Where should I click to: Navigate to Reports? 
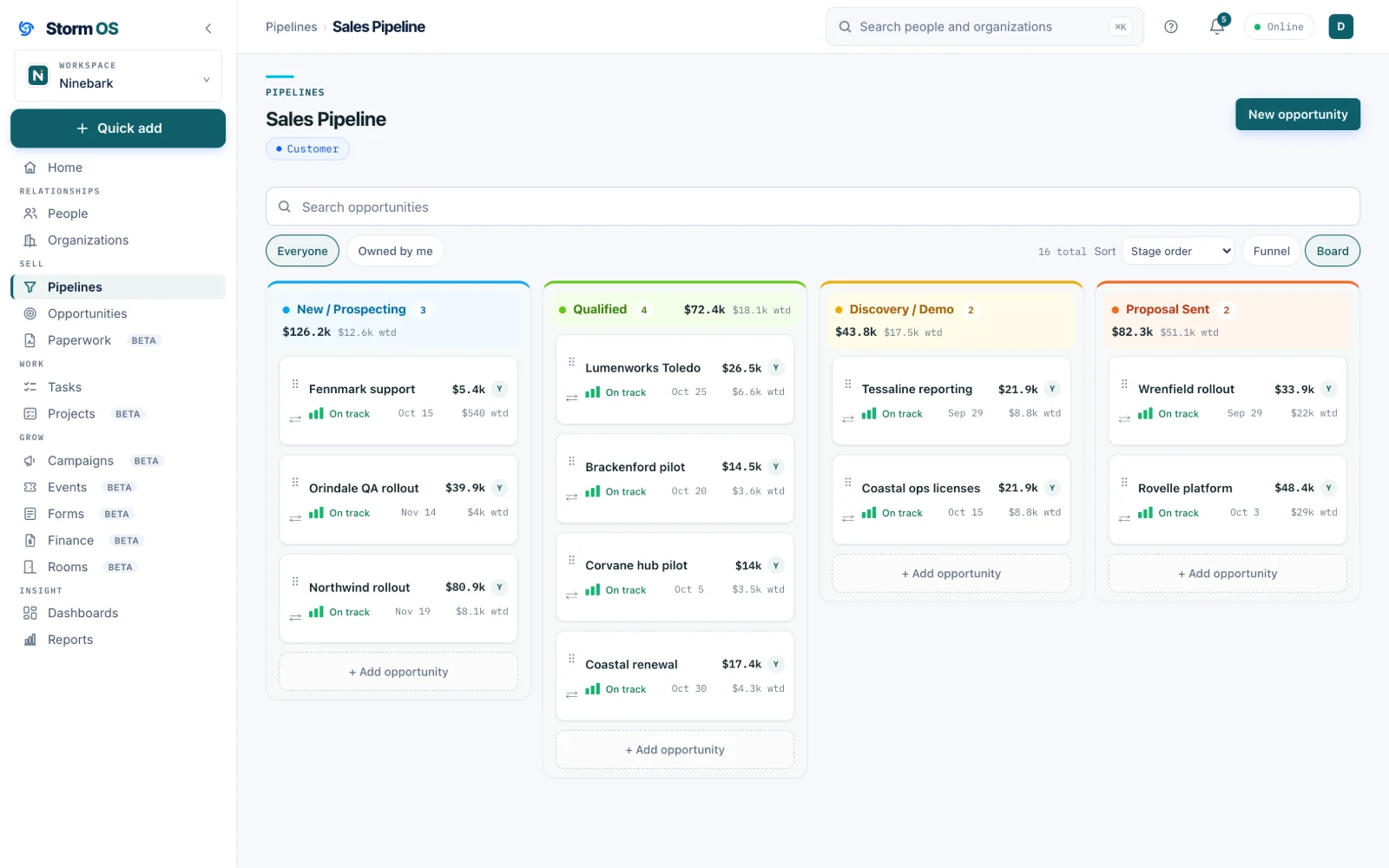(x=118, y=640)
